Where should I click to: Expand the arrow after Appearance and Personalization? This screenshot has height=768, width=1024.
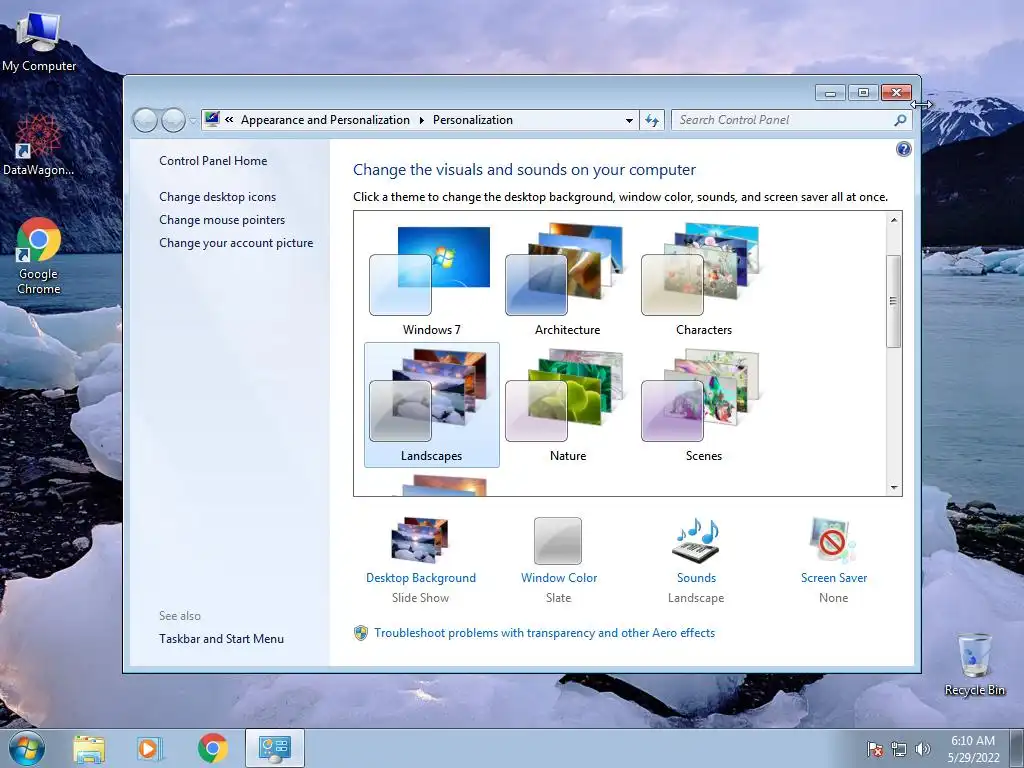421,120
